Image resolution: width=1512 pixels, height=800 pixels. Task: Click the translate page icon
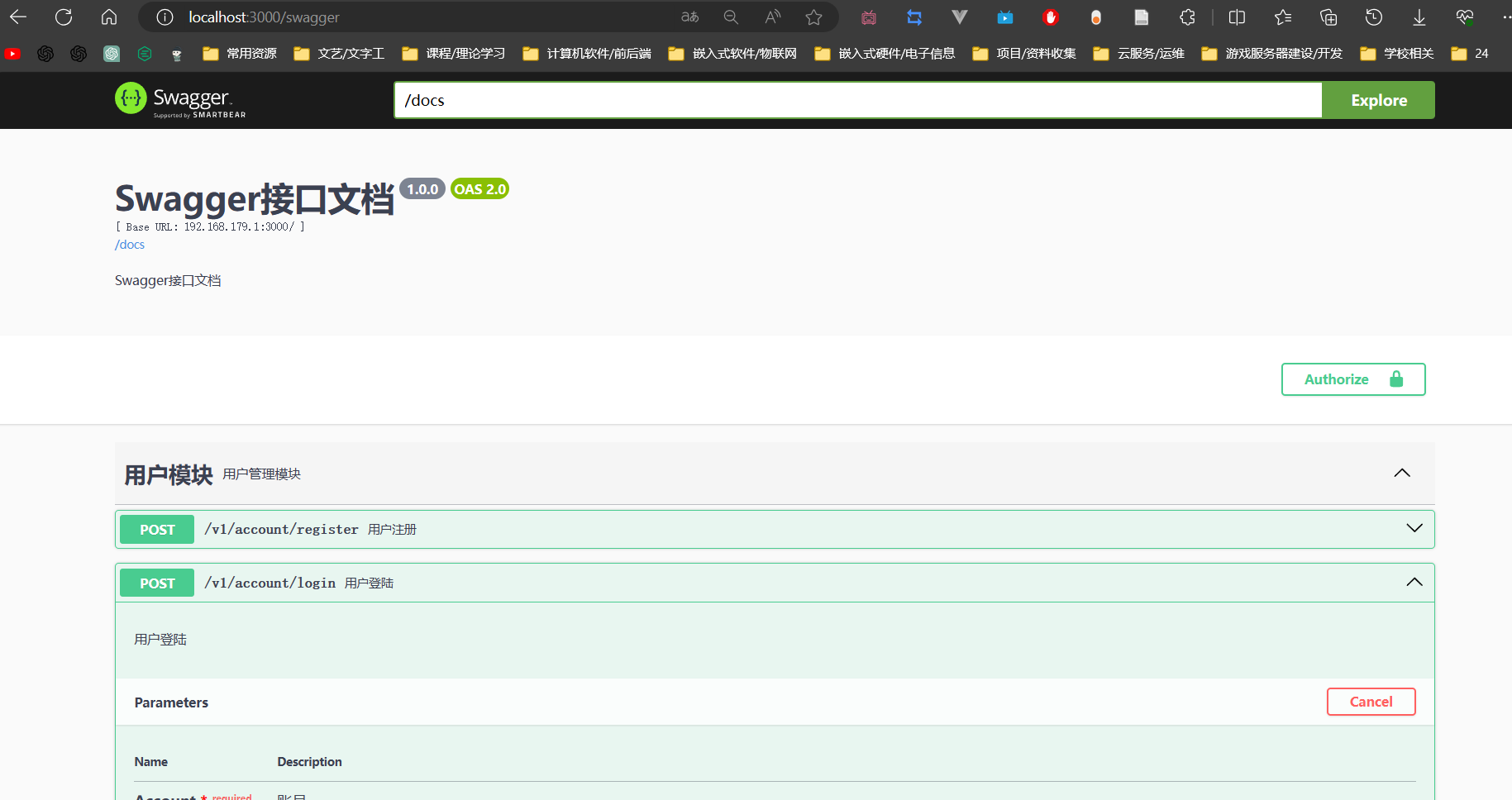point(689,17)
